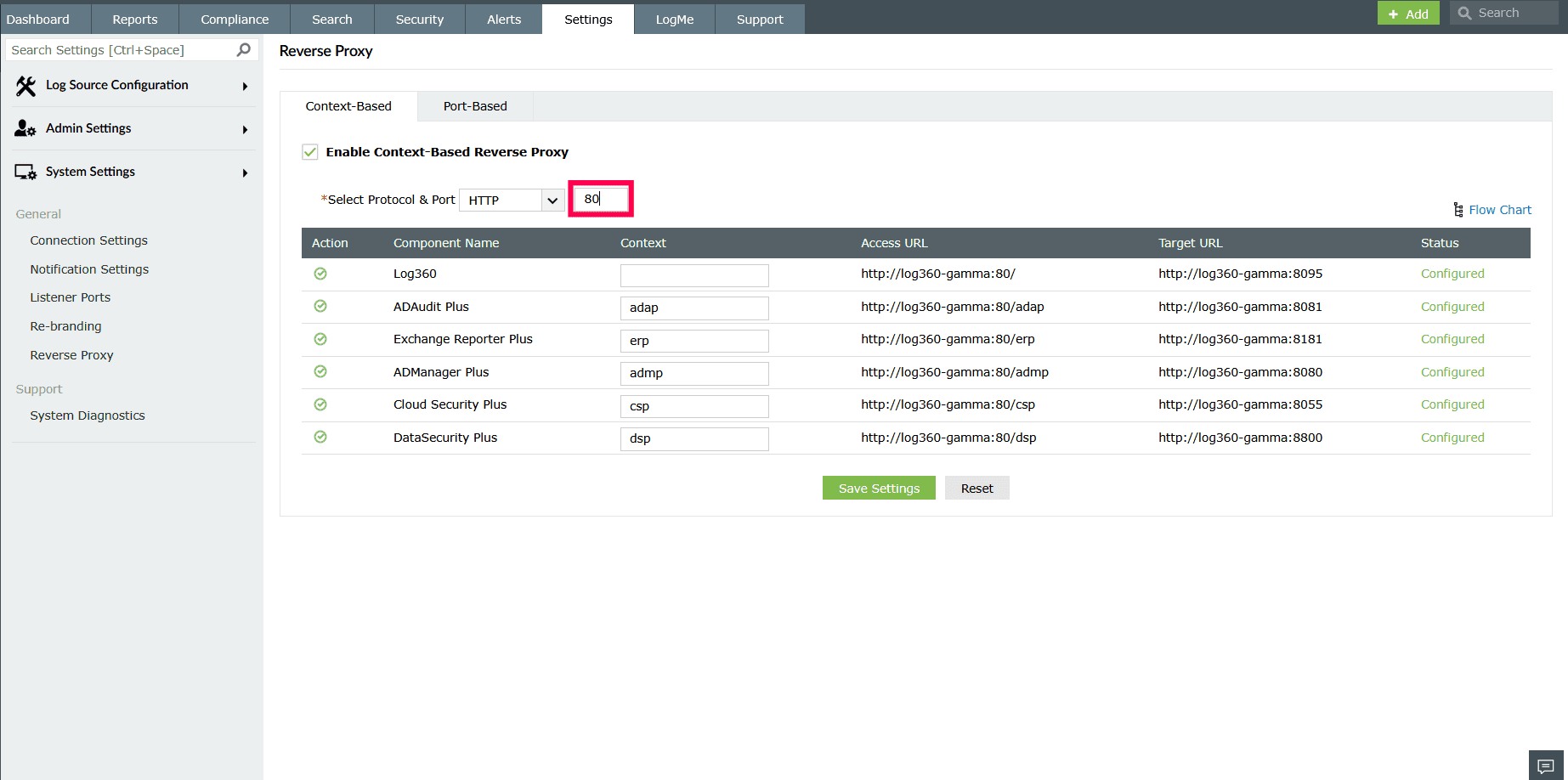Open the chat message icon at bottom right

point(1546,766)
